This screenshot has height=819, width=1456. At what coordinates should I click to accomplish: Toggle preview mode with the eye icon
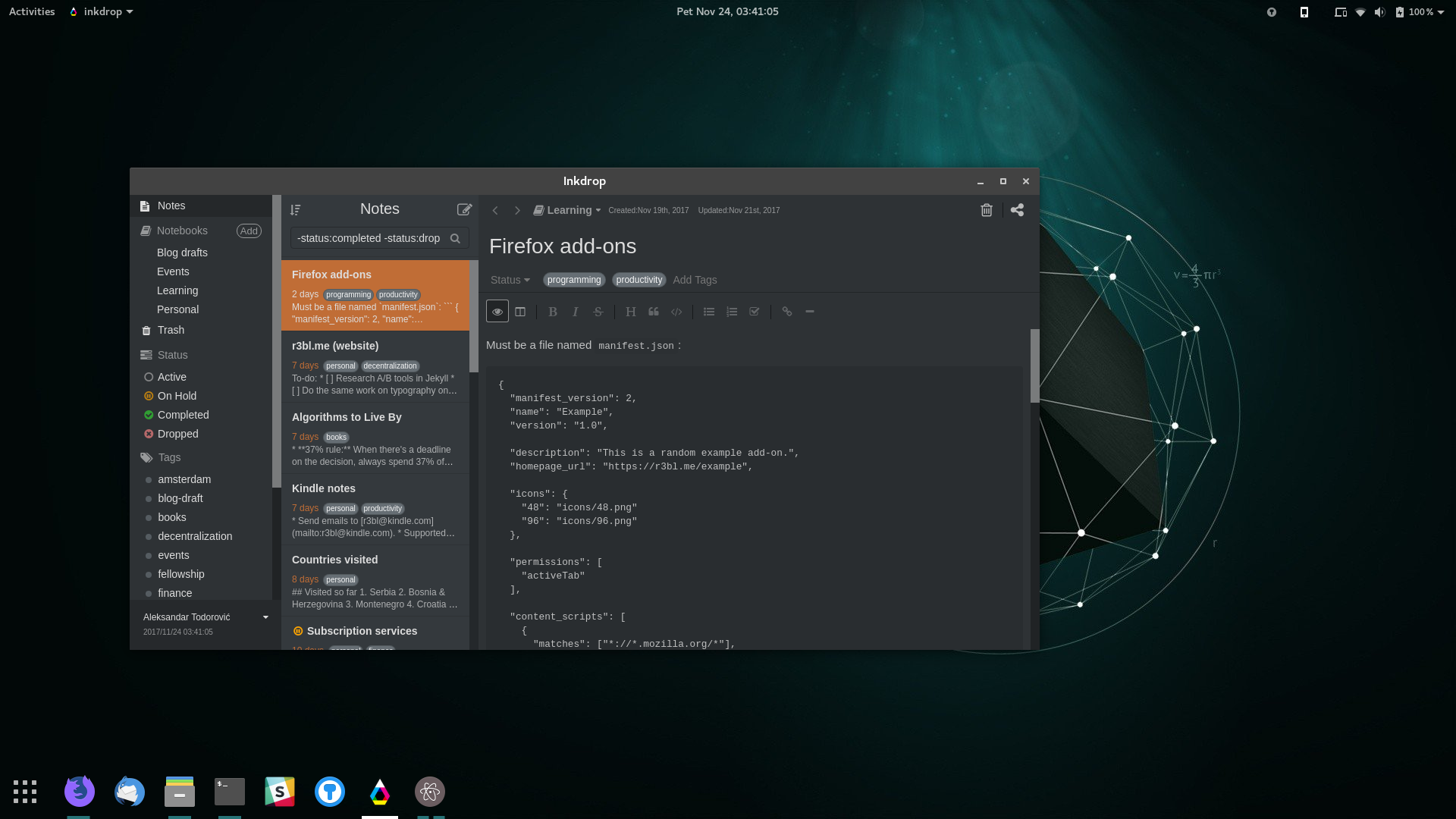[x=497, y=312]
